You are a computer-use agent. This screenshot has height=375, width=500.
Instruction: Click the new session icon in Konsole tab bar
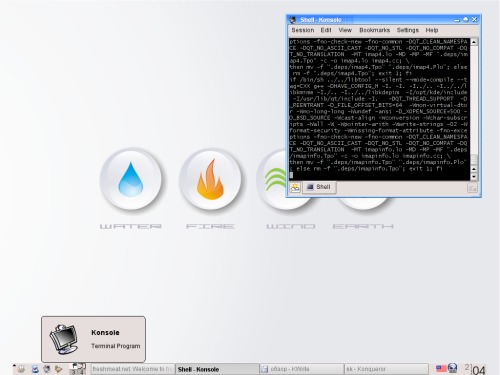295,187
